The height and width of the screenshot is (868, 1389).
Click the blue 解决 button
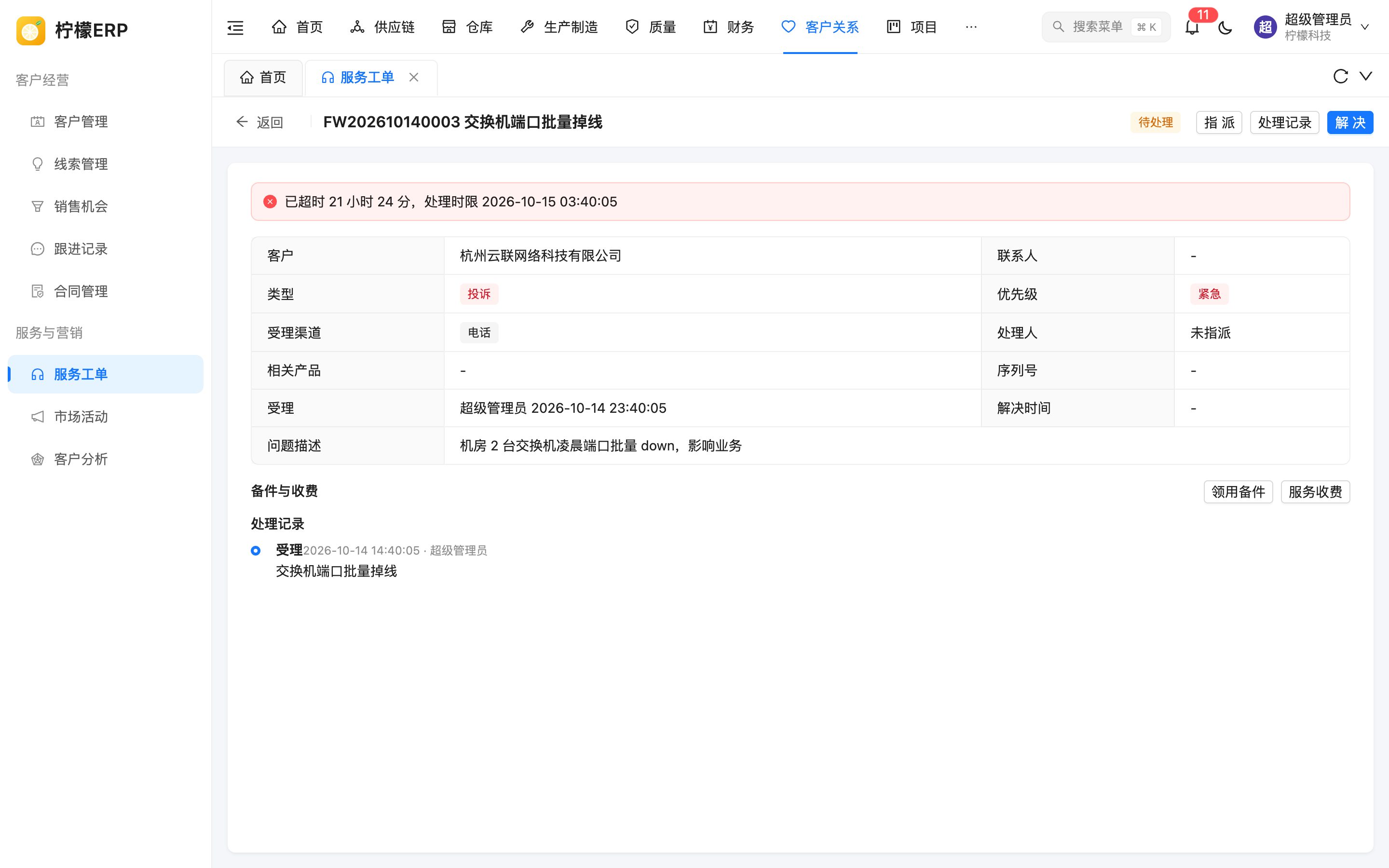(1350, 122)
